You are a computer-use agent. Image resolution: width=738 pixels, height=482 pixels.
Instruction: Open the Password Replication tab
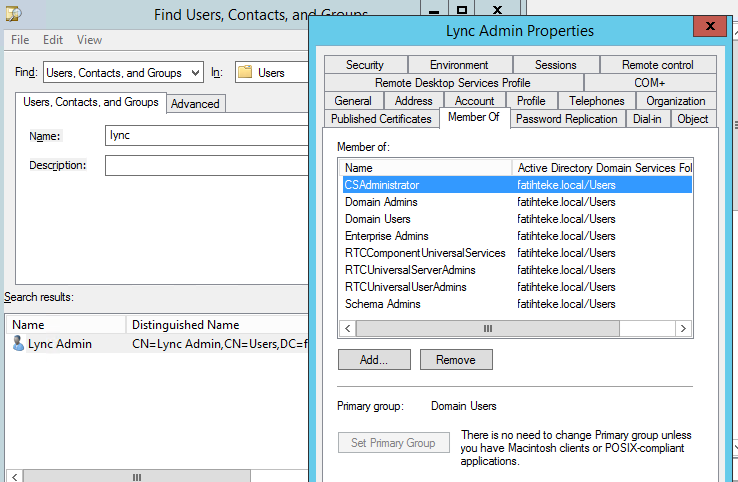coord(567,119)
